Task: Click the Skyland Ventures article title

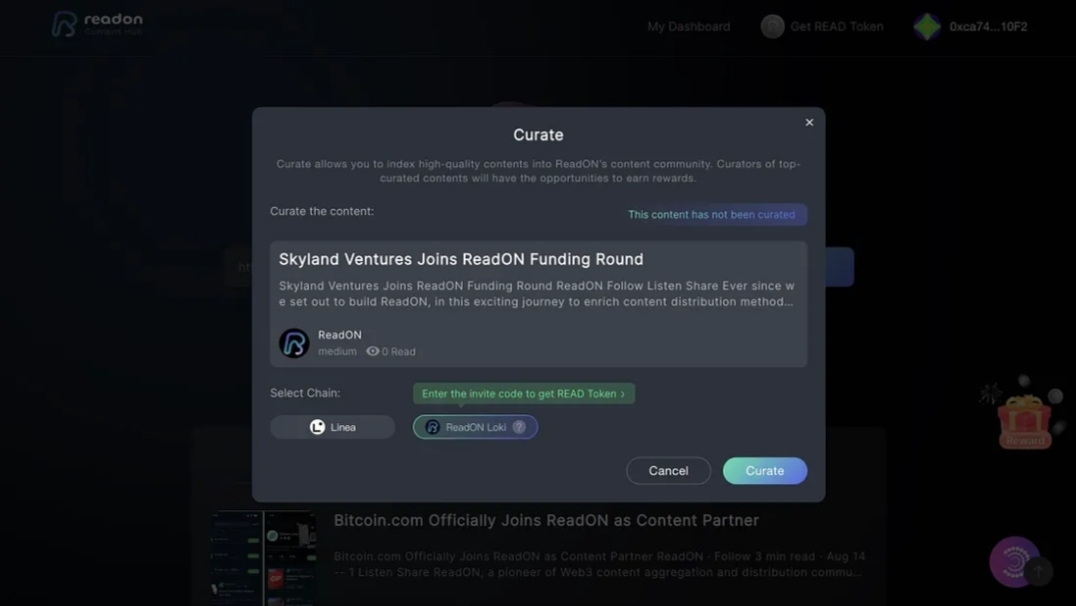Action: [x=461, y=259]
